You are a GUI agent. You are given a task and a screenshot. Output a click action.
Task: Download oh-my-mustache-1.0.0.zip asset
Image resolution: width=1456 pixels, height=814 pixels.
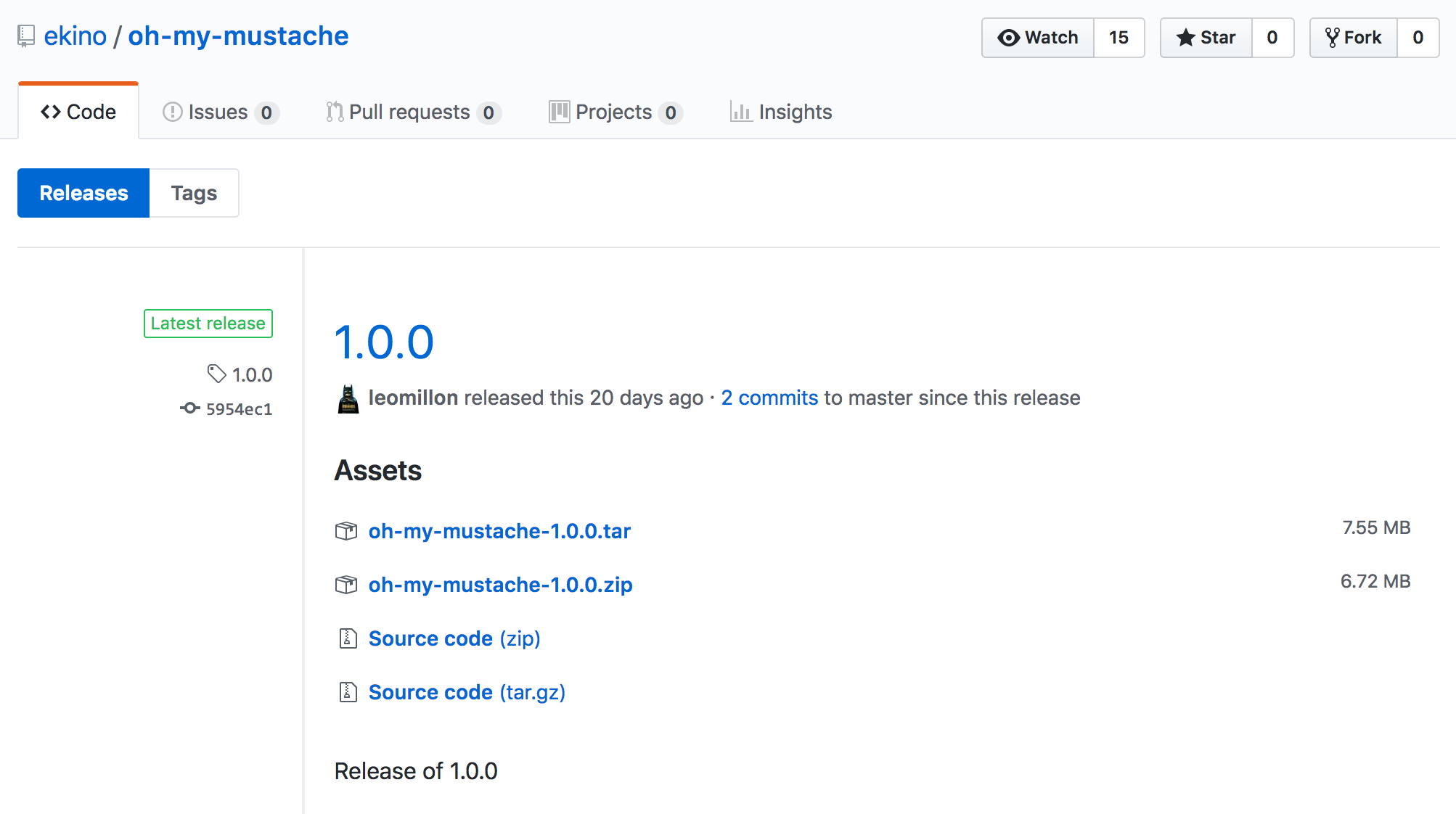coord(500,585)
